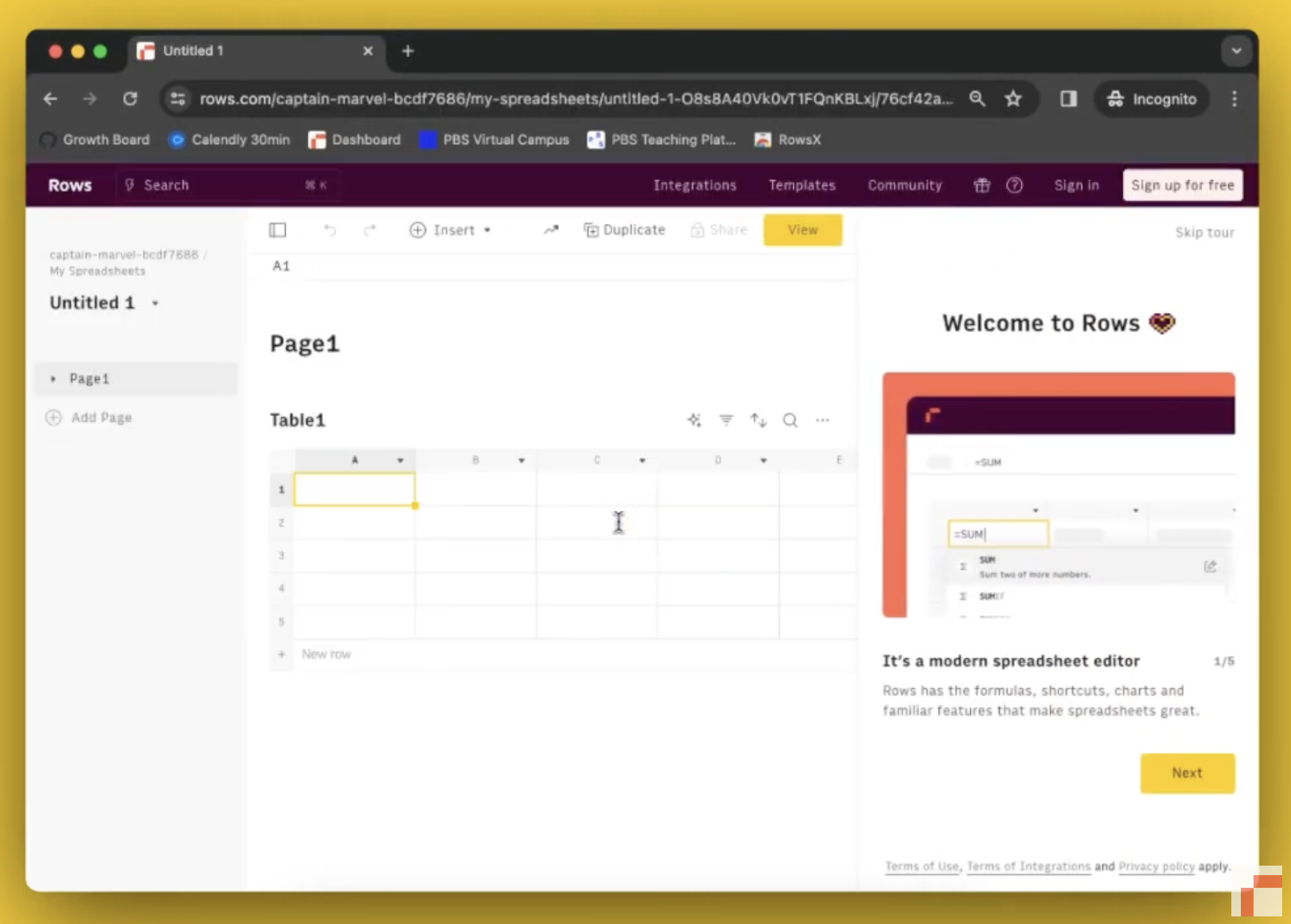Expand the Page1 tree item arrow
1291x924 pixels.
coord(53,379)
